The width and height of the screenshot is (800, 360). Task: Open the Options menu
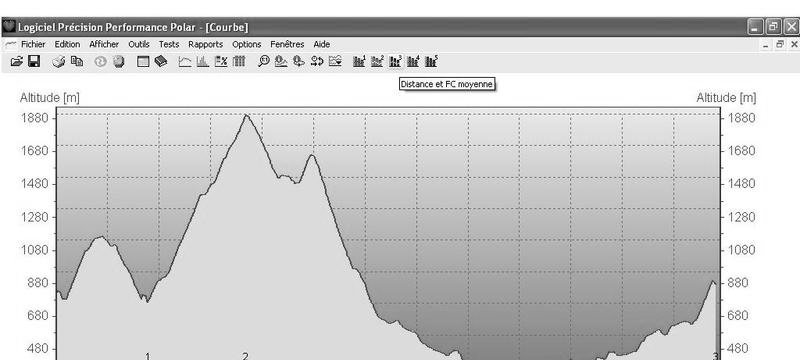pyautogui.click(x=246, y=44)
